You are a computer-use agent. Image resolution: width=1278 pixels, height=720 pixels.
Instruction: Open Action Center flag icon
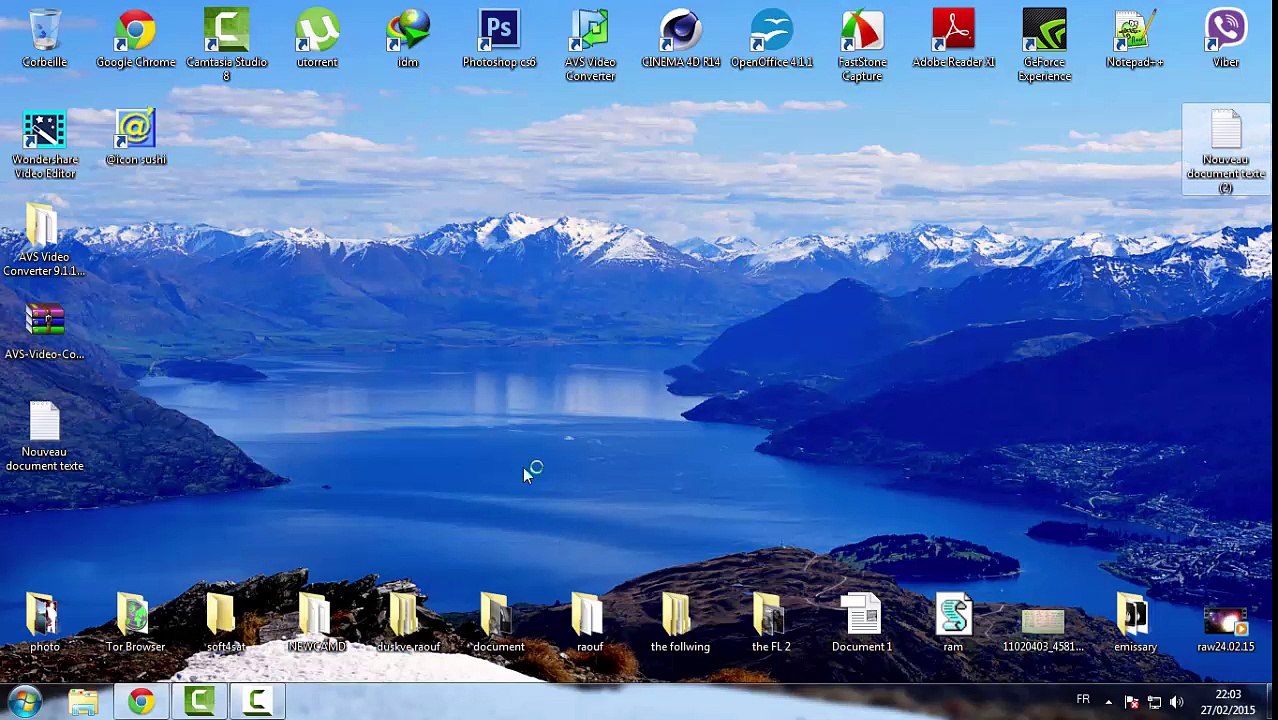[x=1132, y=702]
